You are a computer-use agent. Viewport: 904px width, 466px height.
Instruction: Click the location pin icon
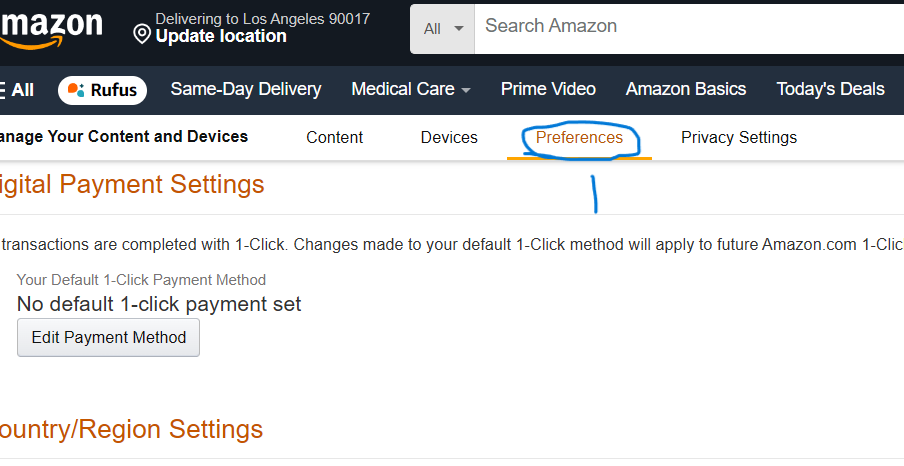[x=142, y=34]
